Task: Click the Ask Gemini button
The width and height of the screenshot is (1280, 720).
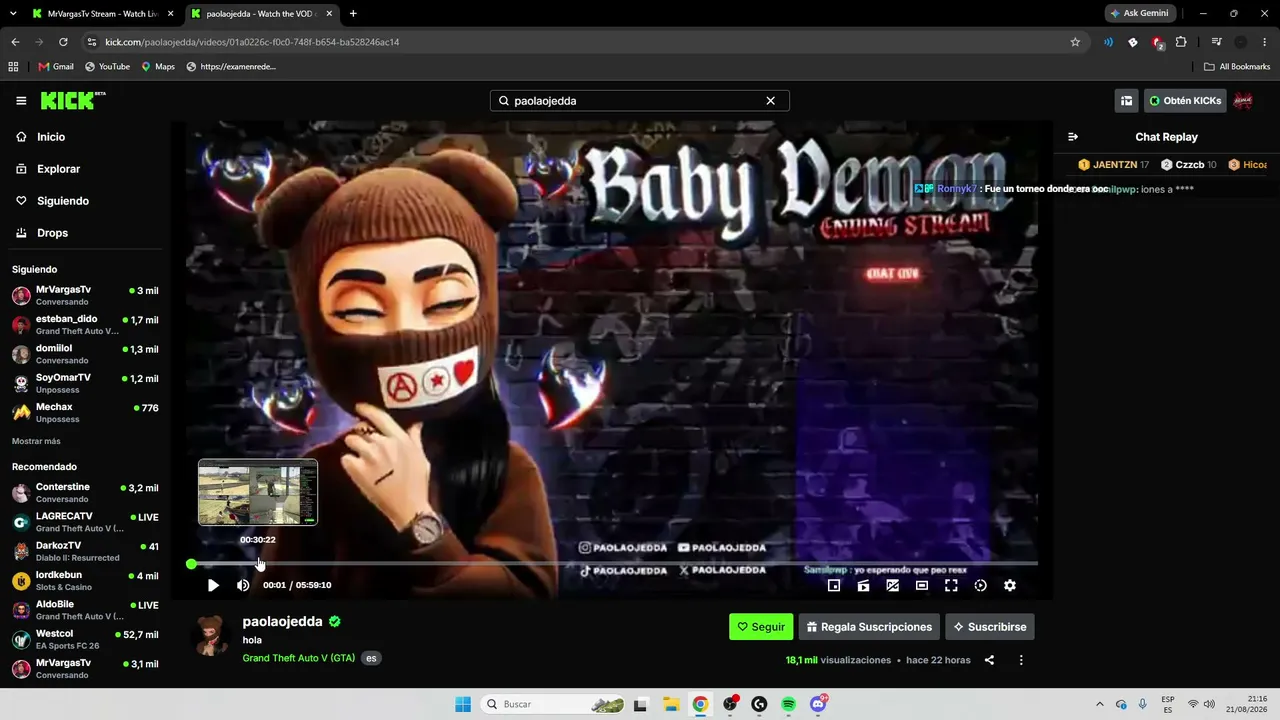Action: click(1139, 14)
